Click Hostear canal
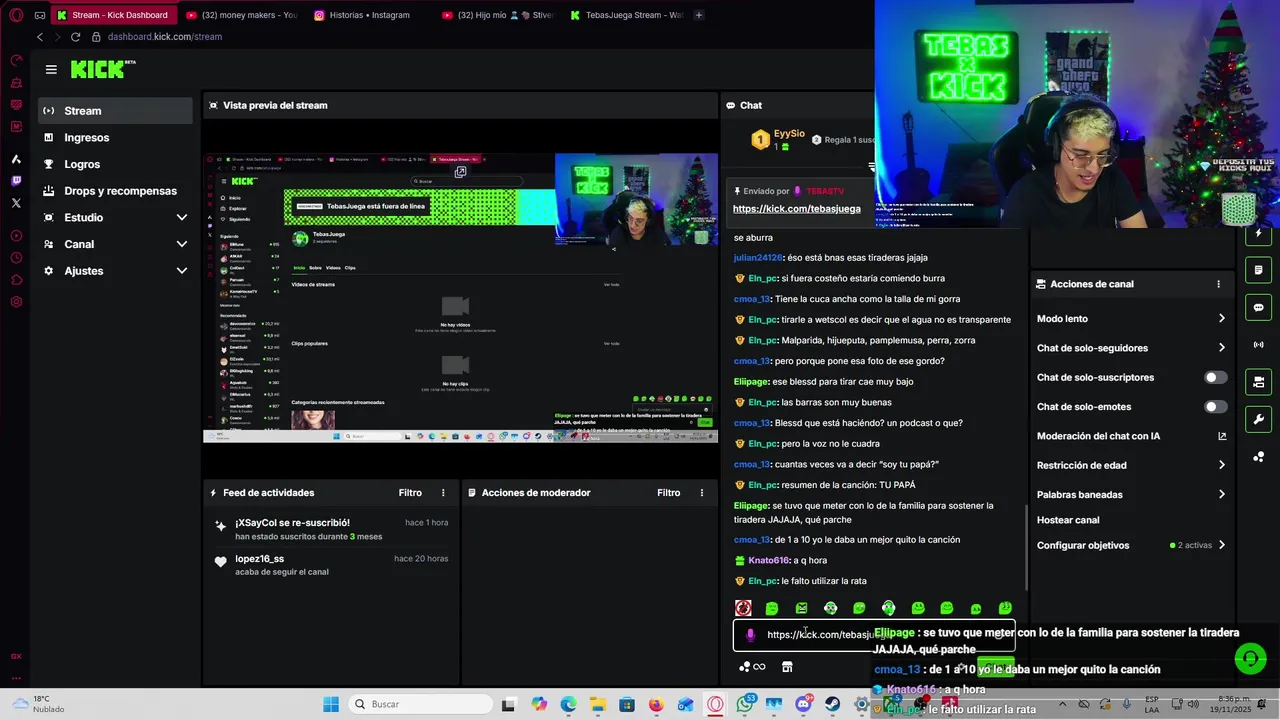 (1068, 520)
